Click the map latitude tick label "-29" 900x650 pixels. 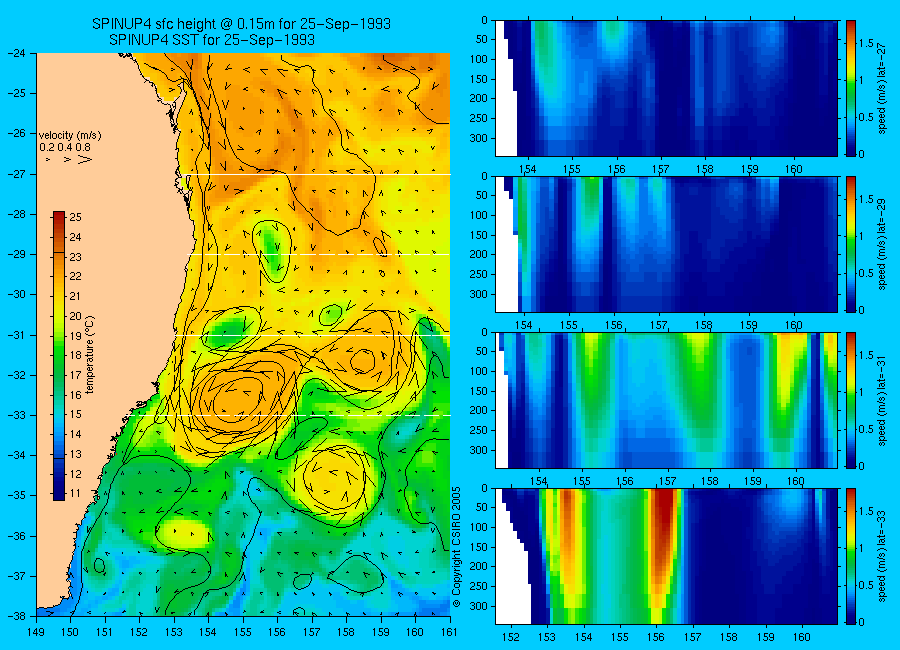click(x=16, y=254)
